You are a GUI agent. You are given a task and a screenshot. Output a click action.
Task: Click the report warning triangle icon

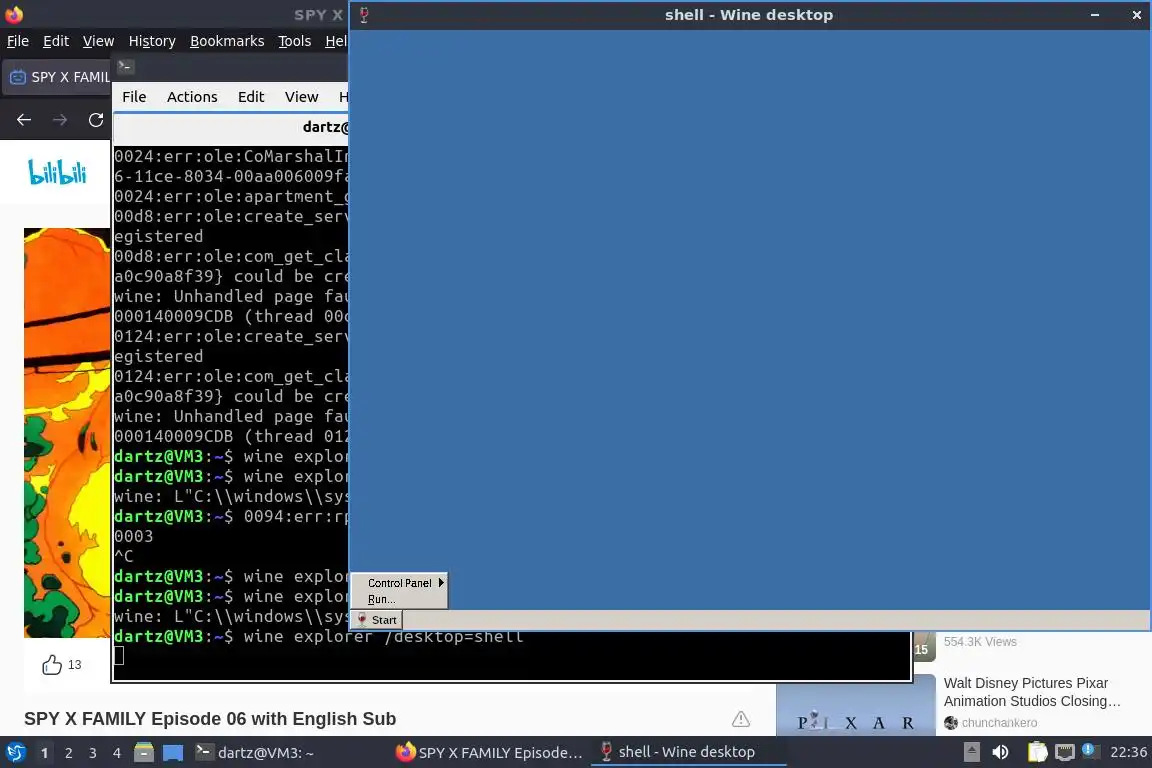pos(741,719)
